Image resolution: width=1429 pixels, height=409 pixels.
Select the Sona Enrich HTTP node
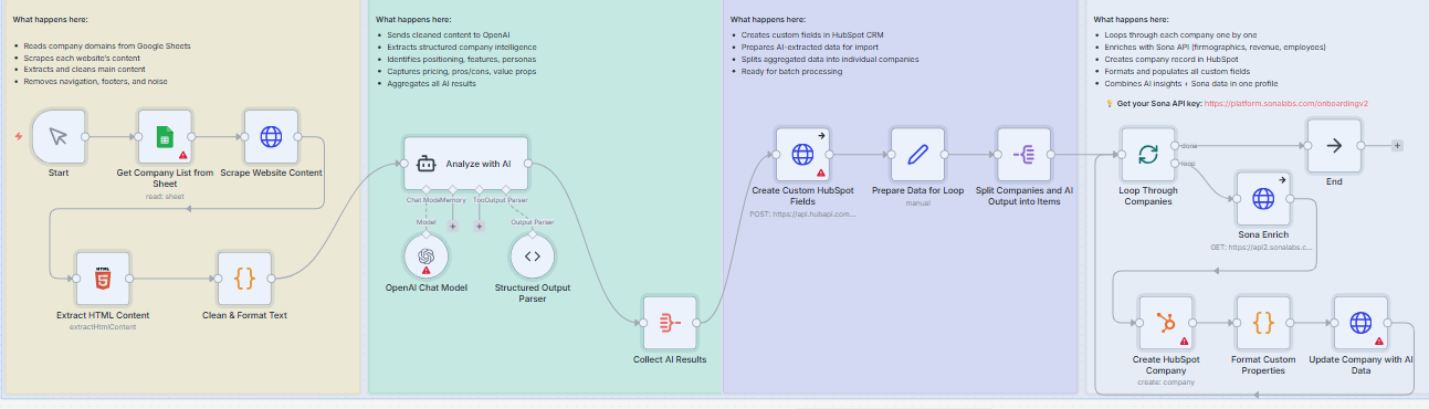pyautogui.click(x=1263, y=199)
